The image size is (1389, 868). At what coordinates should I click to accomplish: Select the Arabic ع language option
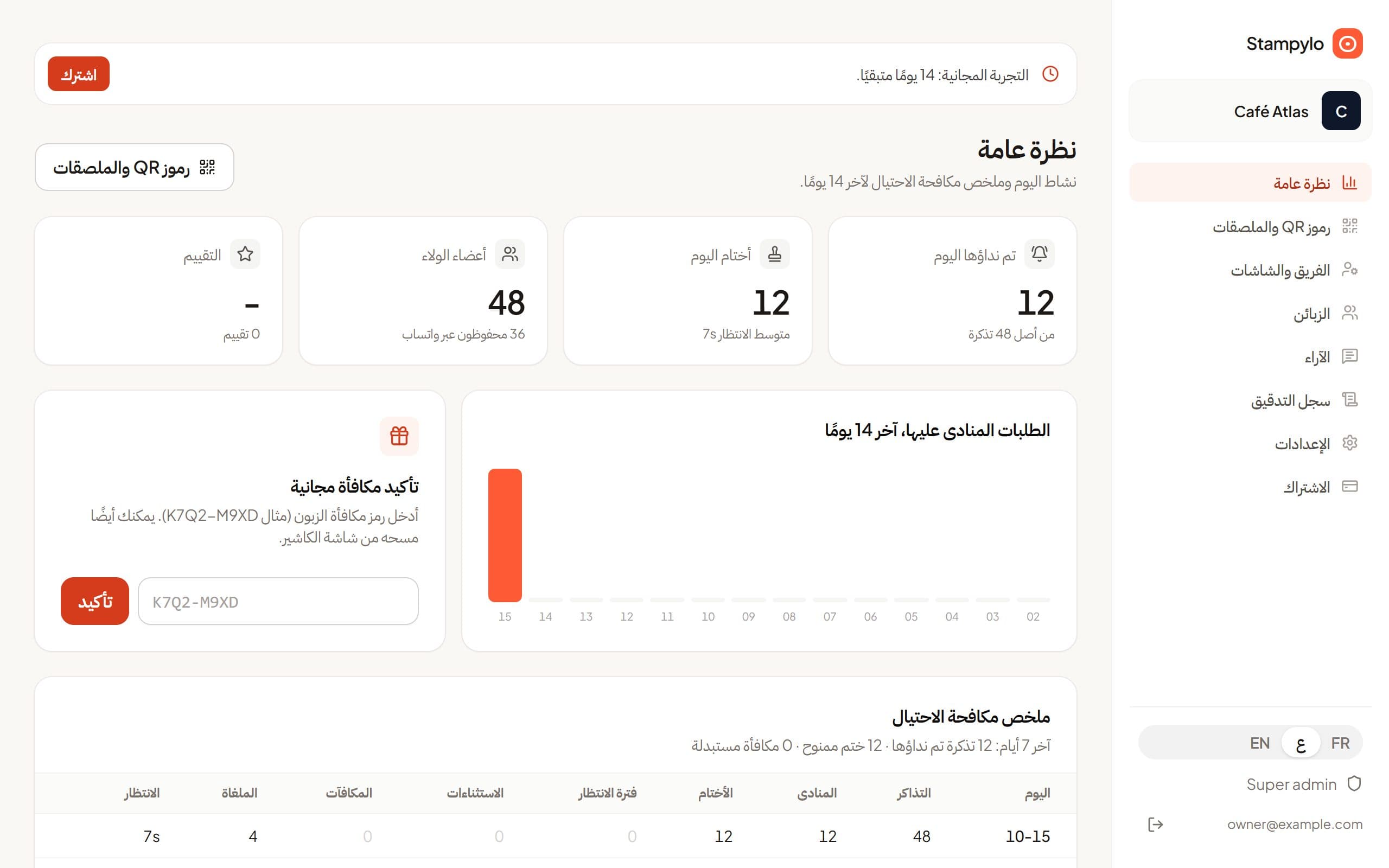[x=1301, y=743]
